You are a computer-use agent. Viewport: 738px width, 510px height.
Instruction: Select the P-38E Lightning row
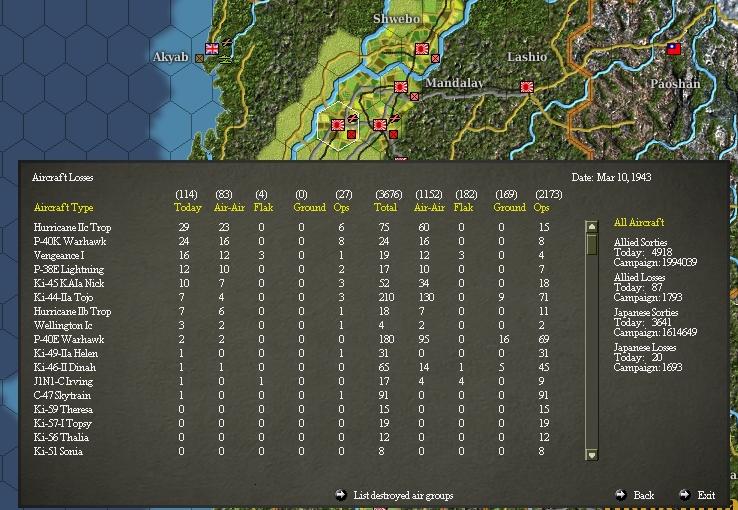pos(291,270)
